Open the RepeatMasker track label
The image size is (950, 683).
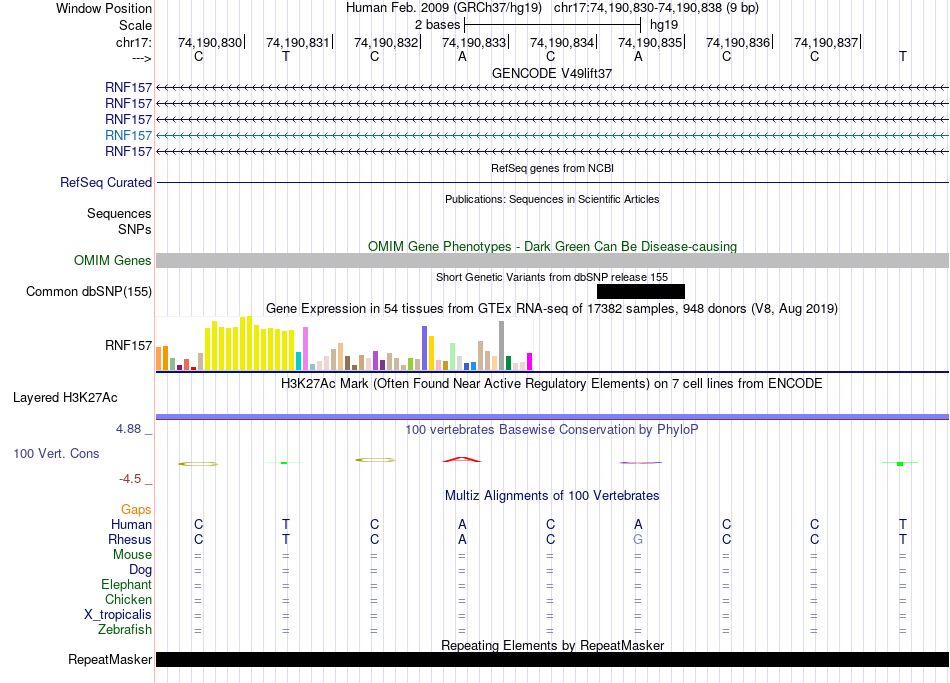(110, 659)
